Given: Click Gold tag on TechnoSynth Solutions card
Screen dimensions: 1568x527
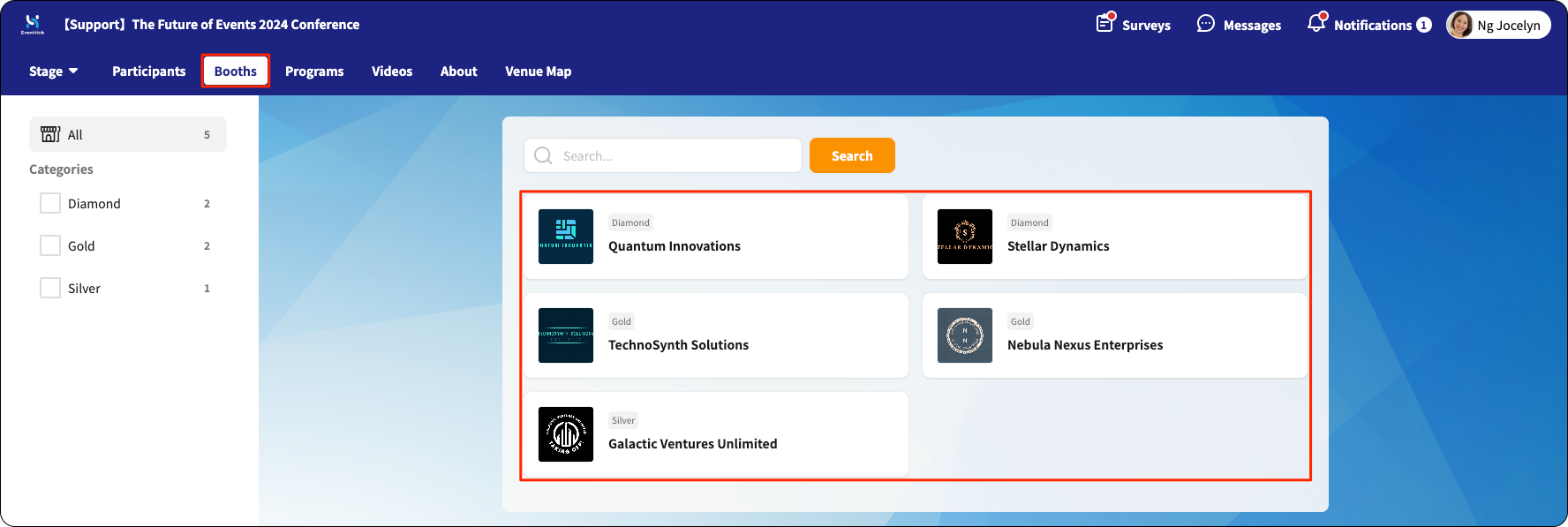Looking at the screenshot, I should click(622, 321).
